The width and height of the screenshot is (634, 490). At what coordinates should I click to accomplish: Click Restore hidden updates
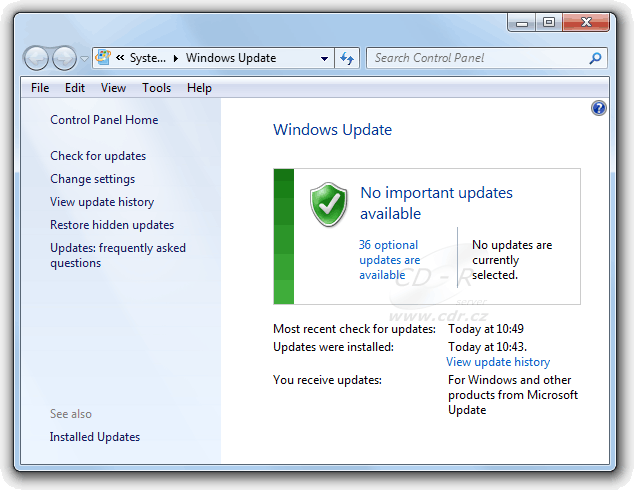click(112, 225)
